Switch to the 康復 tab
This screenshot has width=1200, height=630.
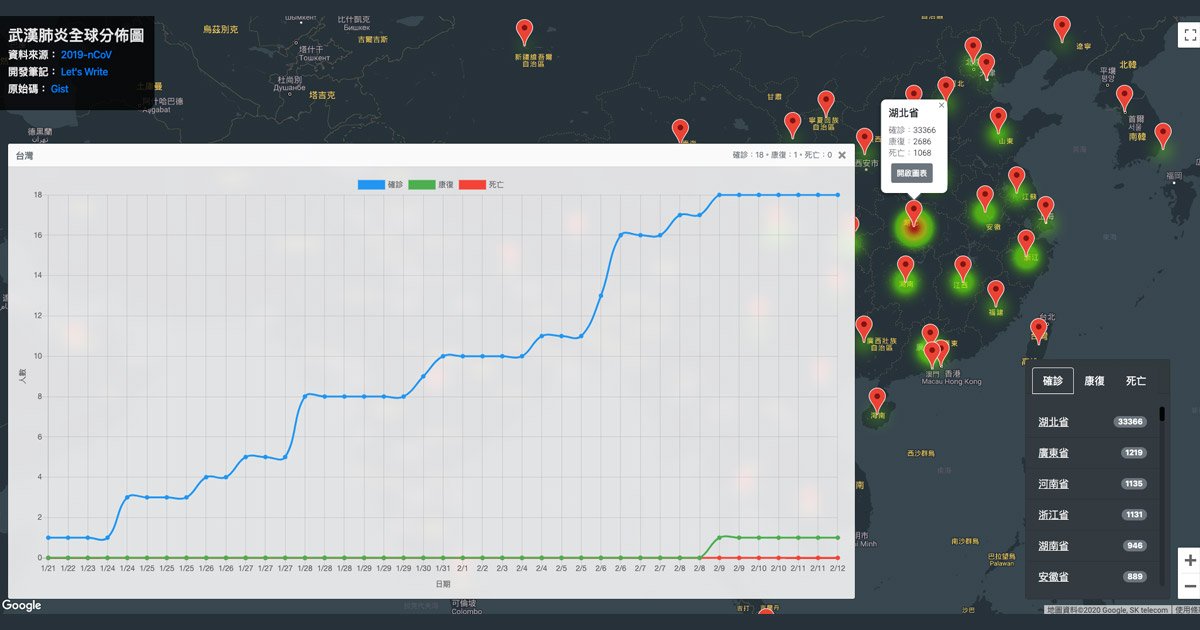(1095, 381)
